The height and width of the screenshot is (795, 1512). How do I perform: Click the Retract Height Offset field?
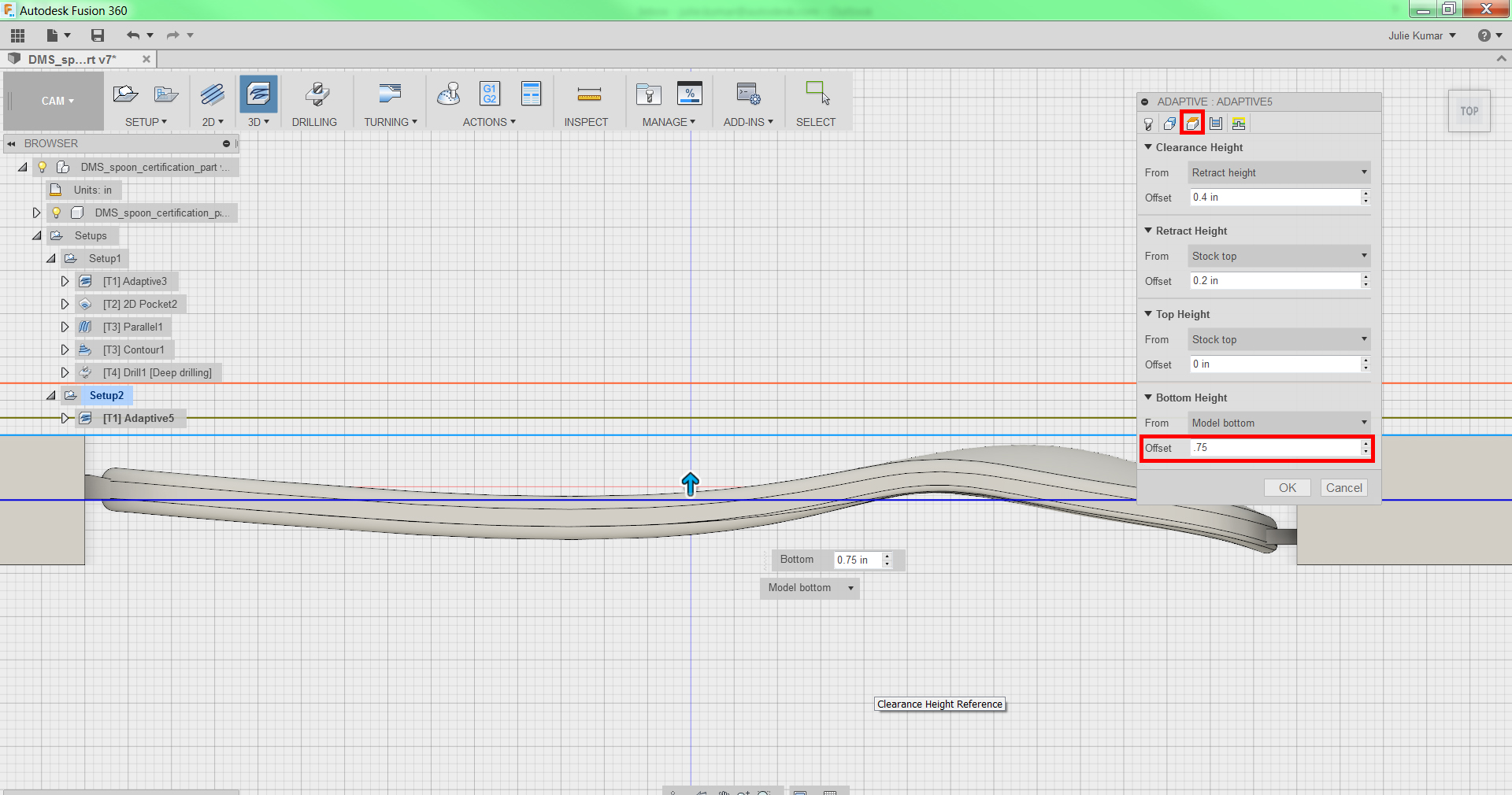pos(1275,281)
